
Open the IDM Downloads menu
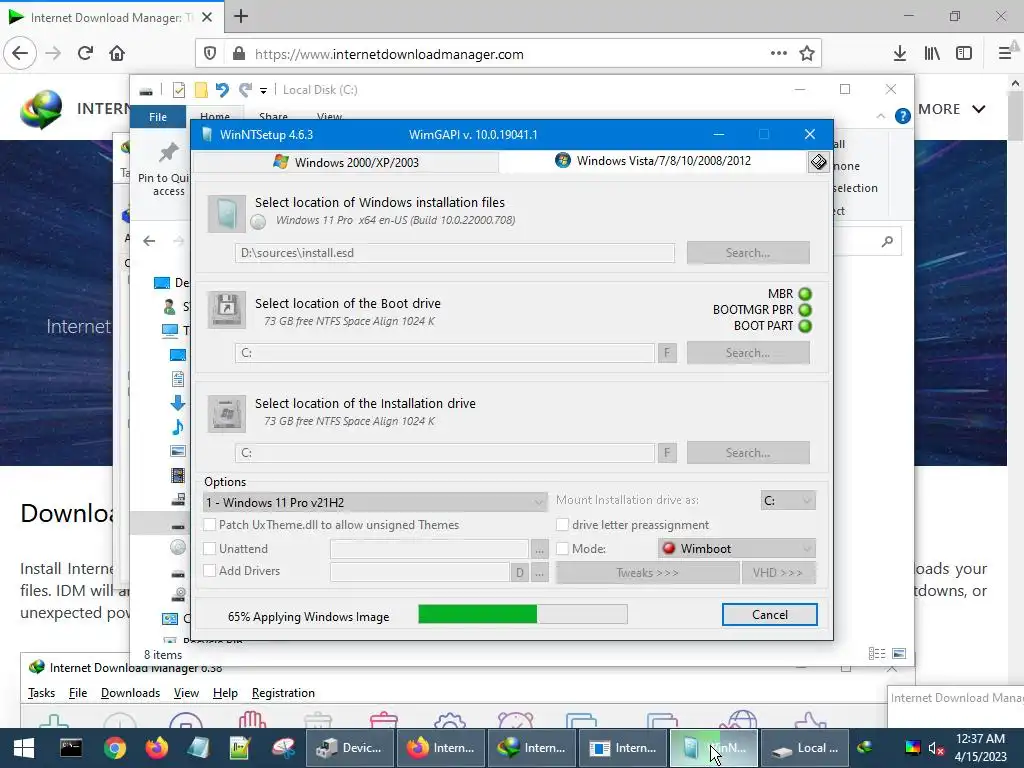click(130, 693)
